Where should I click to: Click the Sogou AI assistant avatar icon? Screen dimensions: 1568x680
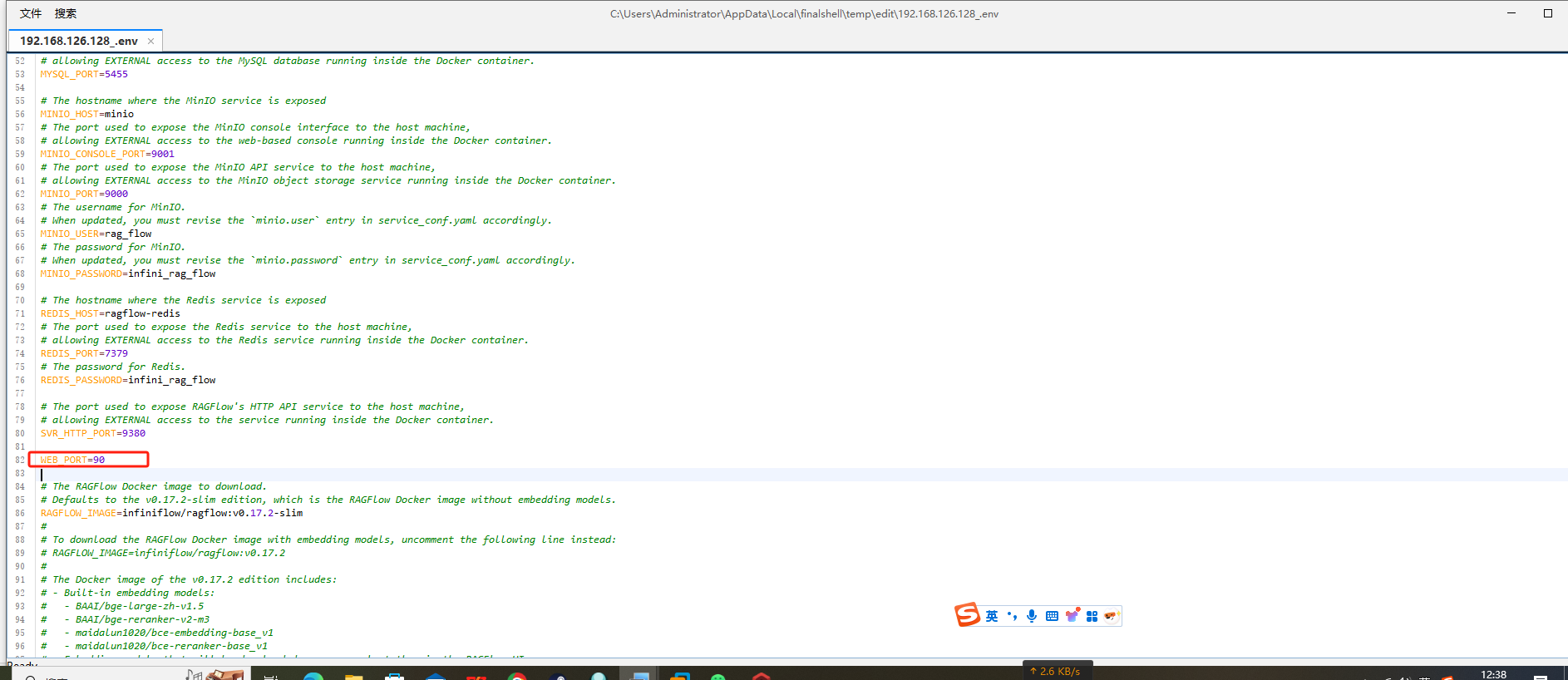tap(1112, 616)
